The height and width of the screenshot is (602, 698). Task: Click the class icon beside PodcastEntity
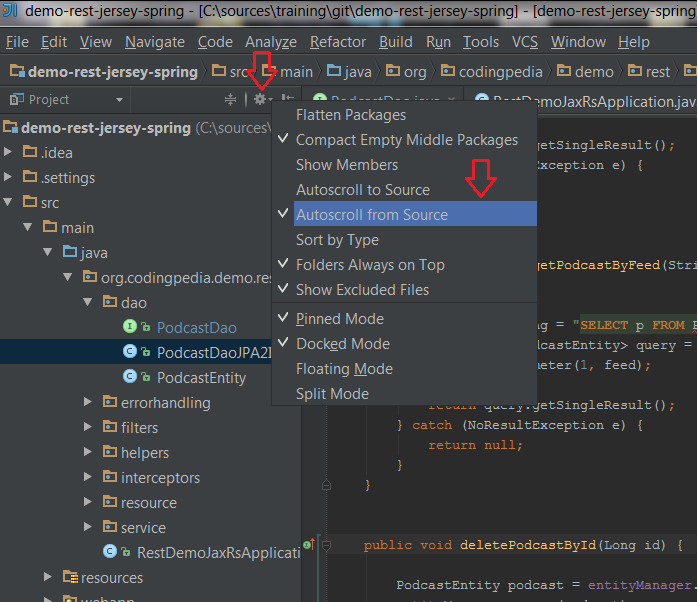130,377
